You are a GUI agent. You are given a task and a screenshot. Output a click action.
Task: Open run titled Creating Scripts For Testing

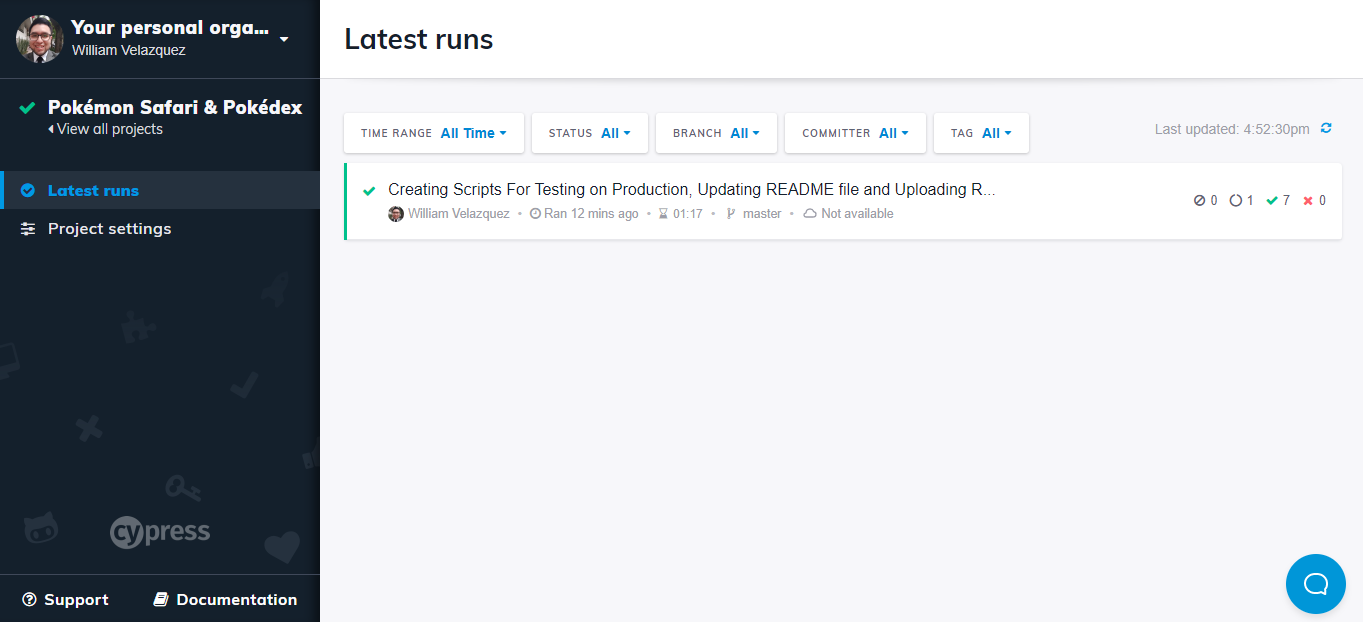point(691,190)
